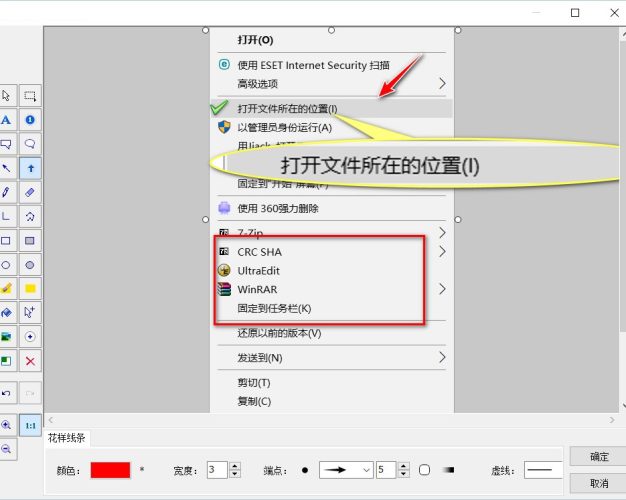Toggle the gradient fade line option

tap(449, 470)
